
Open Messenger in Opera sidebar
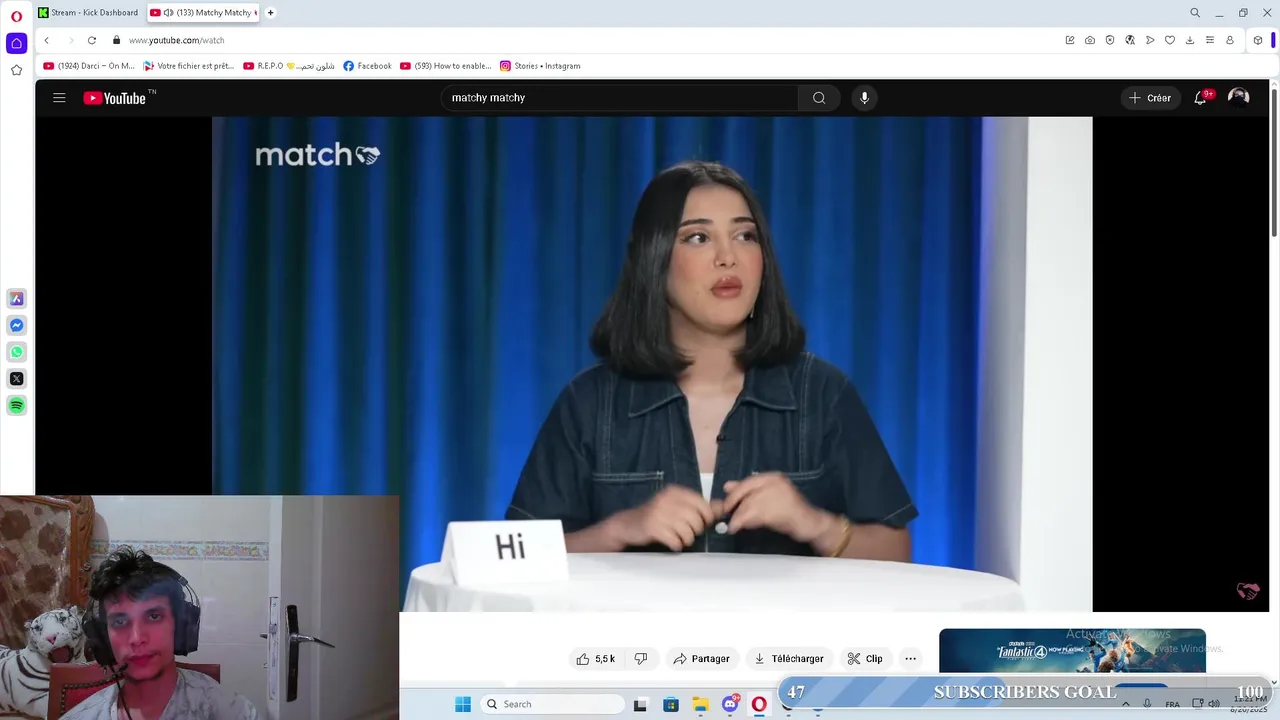pyautogui.click(x=16, y=325)
